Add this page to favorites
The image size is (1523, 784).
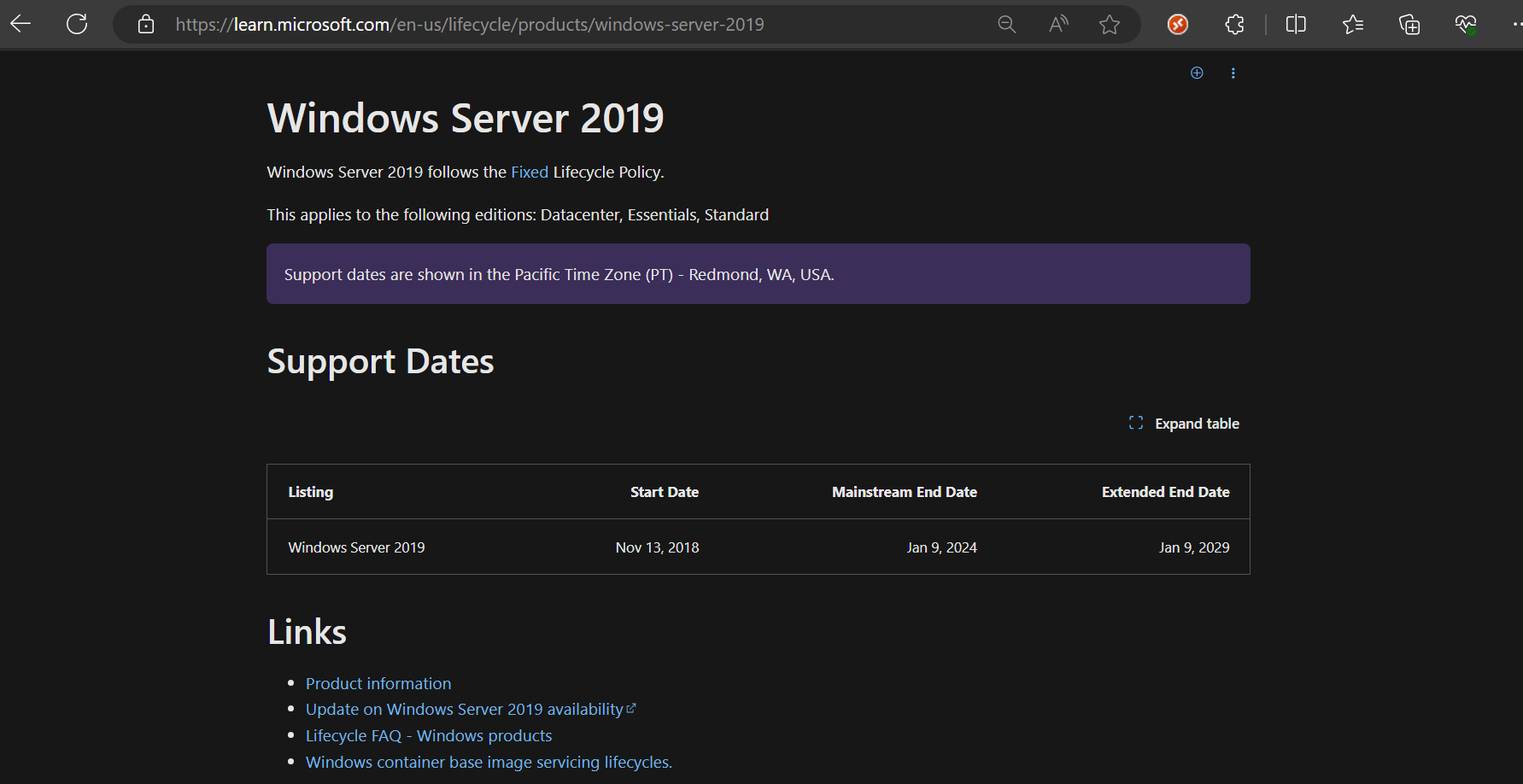tap(1109, 24)
